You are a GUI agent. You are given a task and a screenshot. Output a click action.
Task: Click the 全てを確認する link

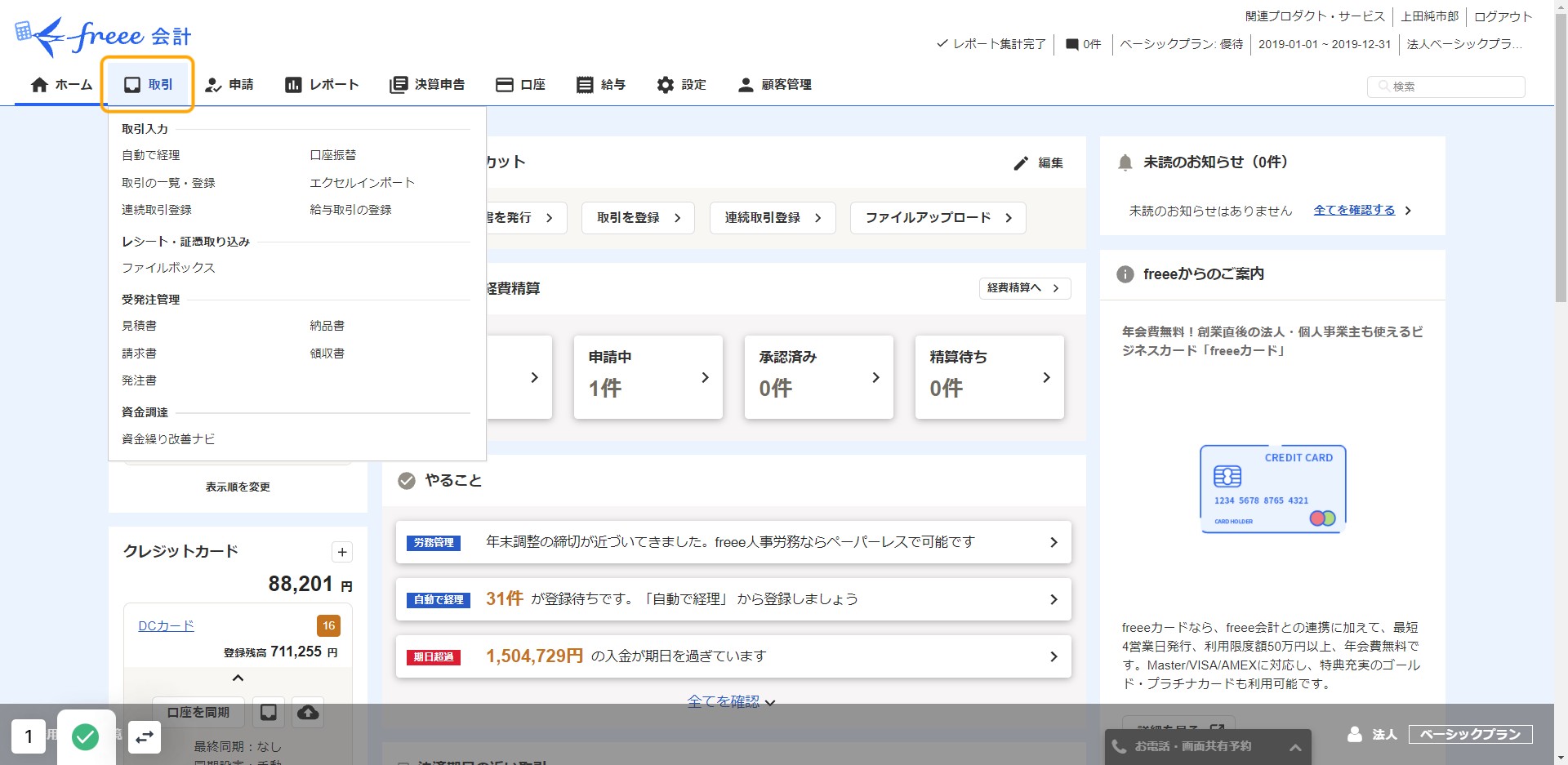1354,210
